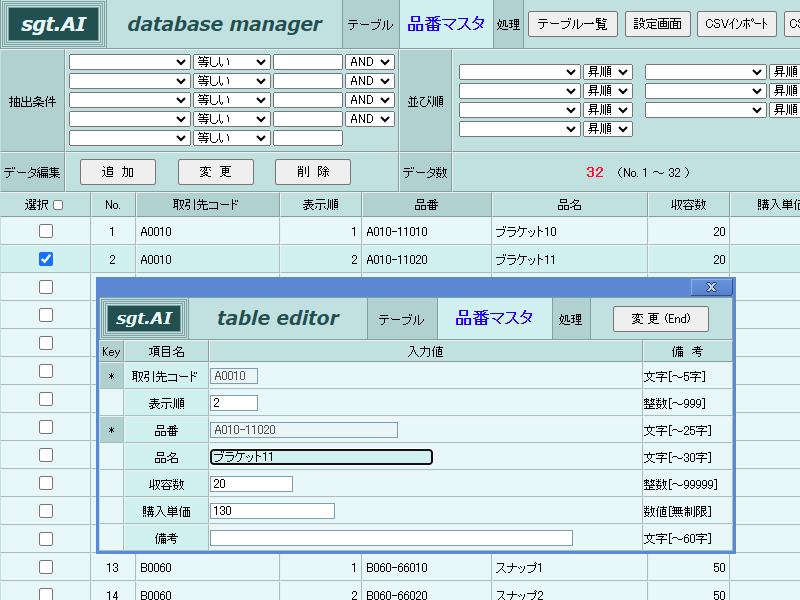Click the 表示順 column header
Viewport: 800px width, 600px height.
click(320, 205)
